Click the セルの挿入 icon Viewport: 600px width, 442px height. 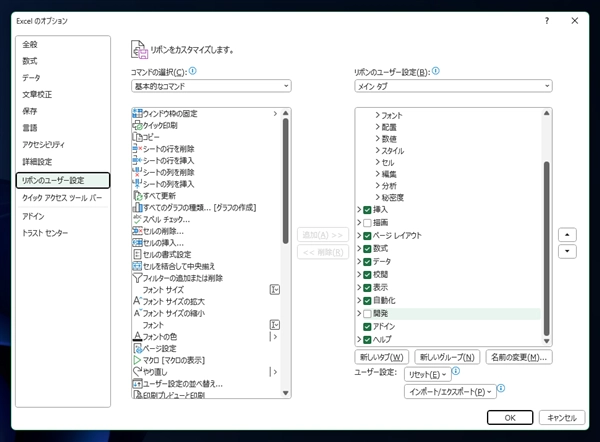[x=137, y=243]
